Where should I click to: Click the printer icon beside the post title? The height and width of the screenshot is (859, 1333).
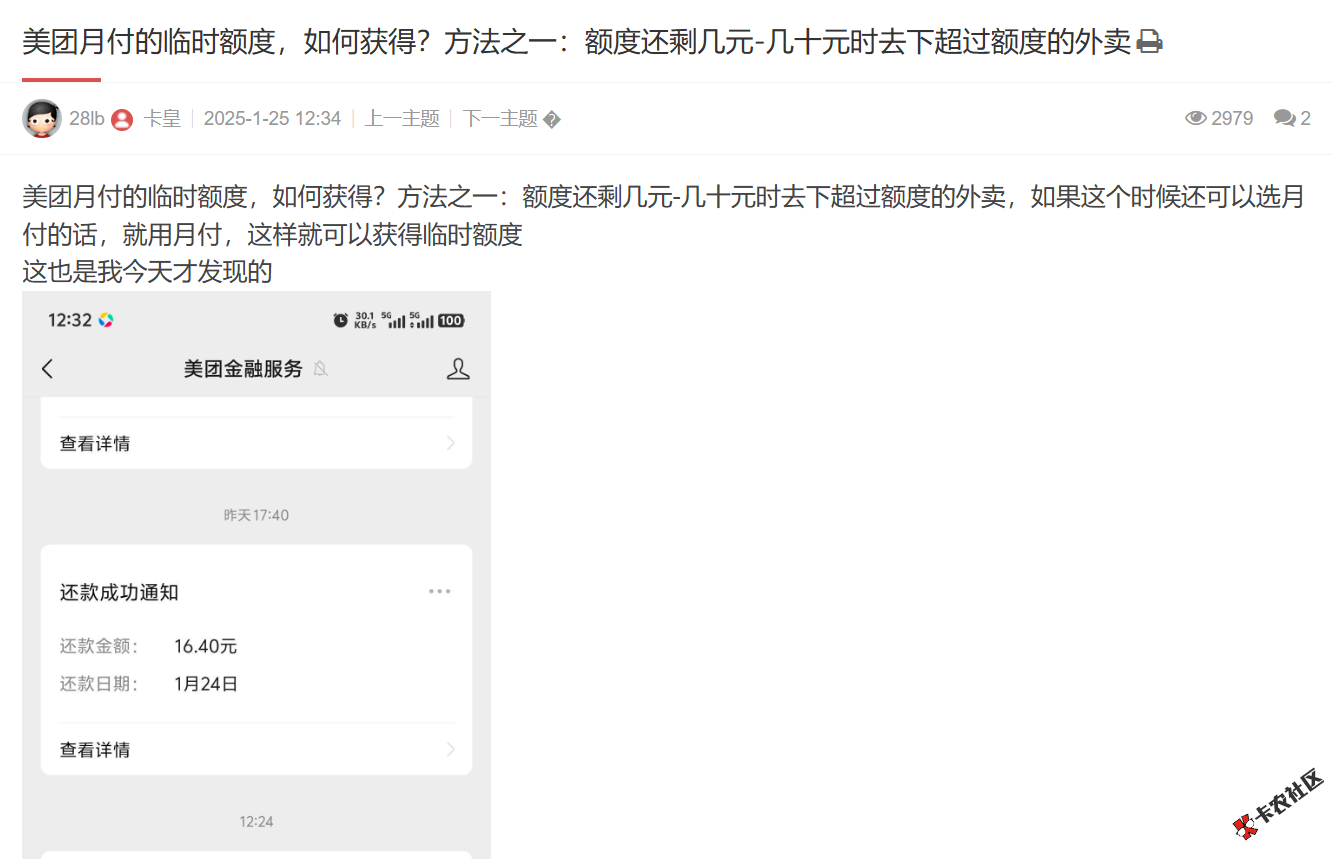click(x=1148, y=41)
